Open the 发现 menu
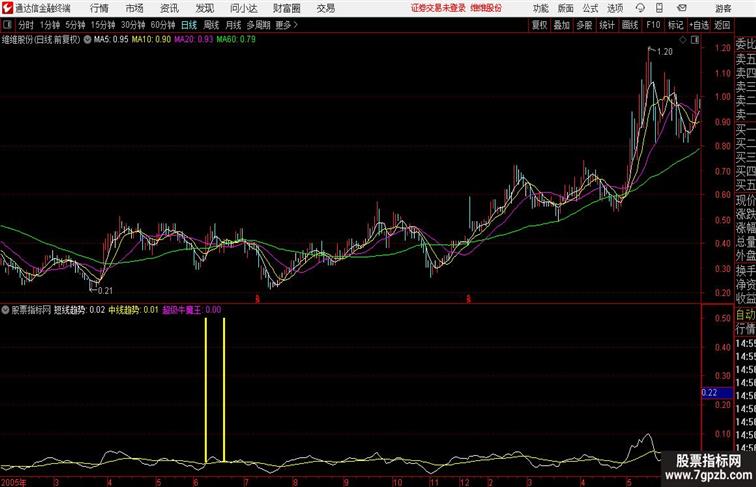 click(205, 8)
